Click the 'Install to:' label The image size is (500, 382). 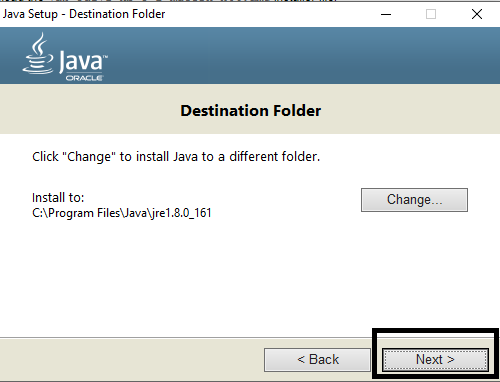[58, 198]
